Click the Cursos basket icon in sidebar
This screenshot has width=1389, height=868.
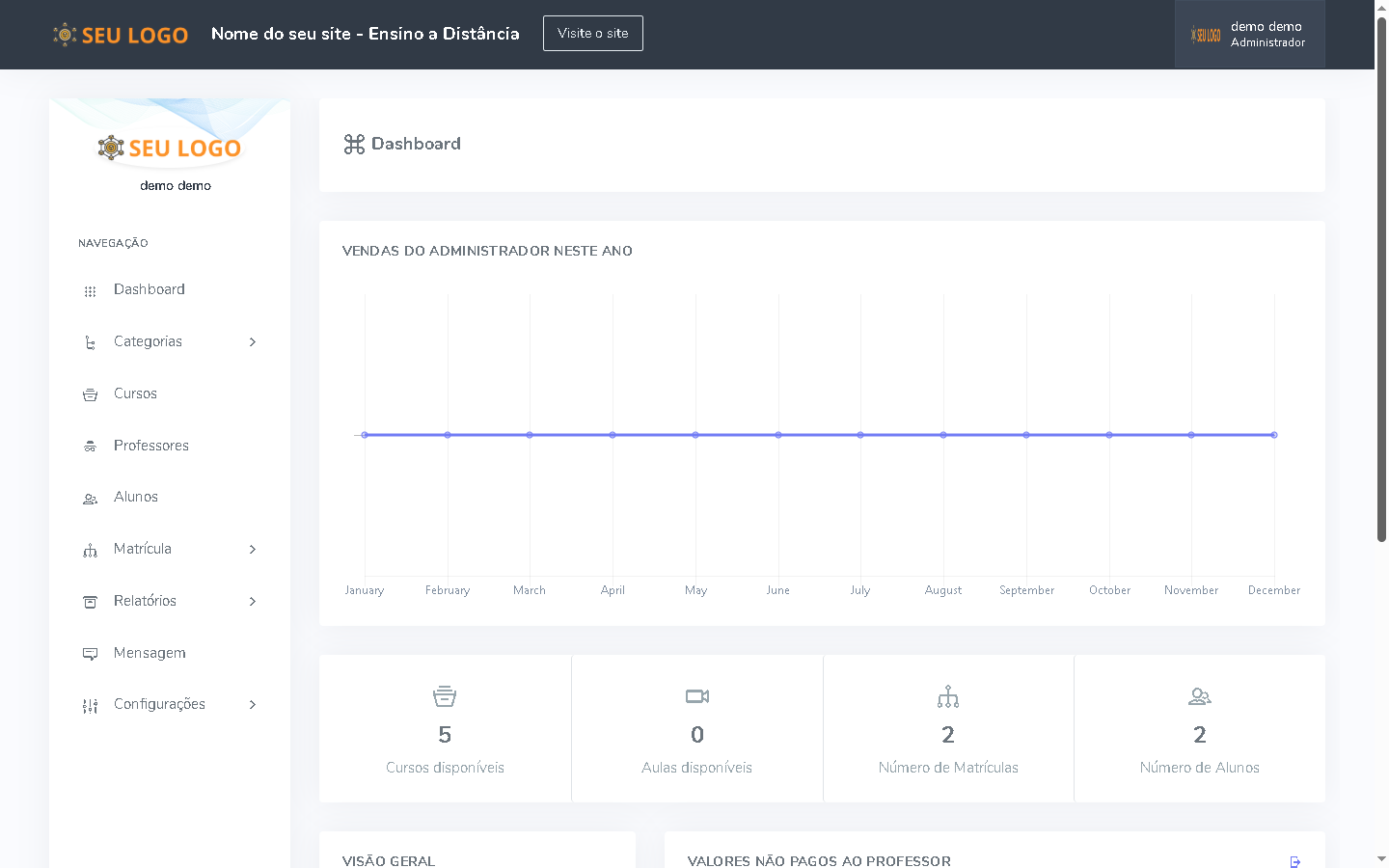click(90, 394)
